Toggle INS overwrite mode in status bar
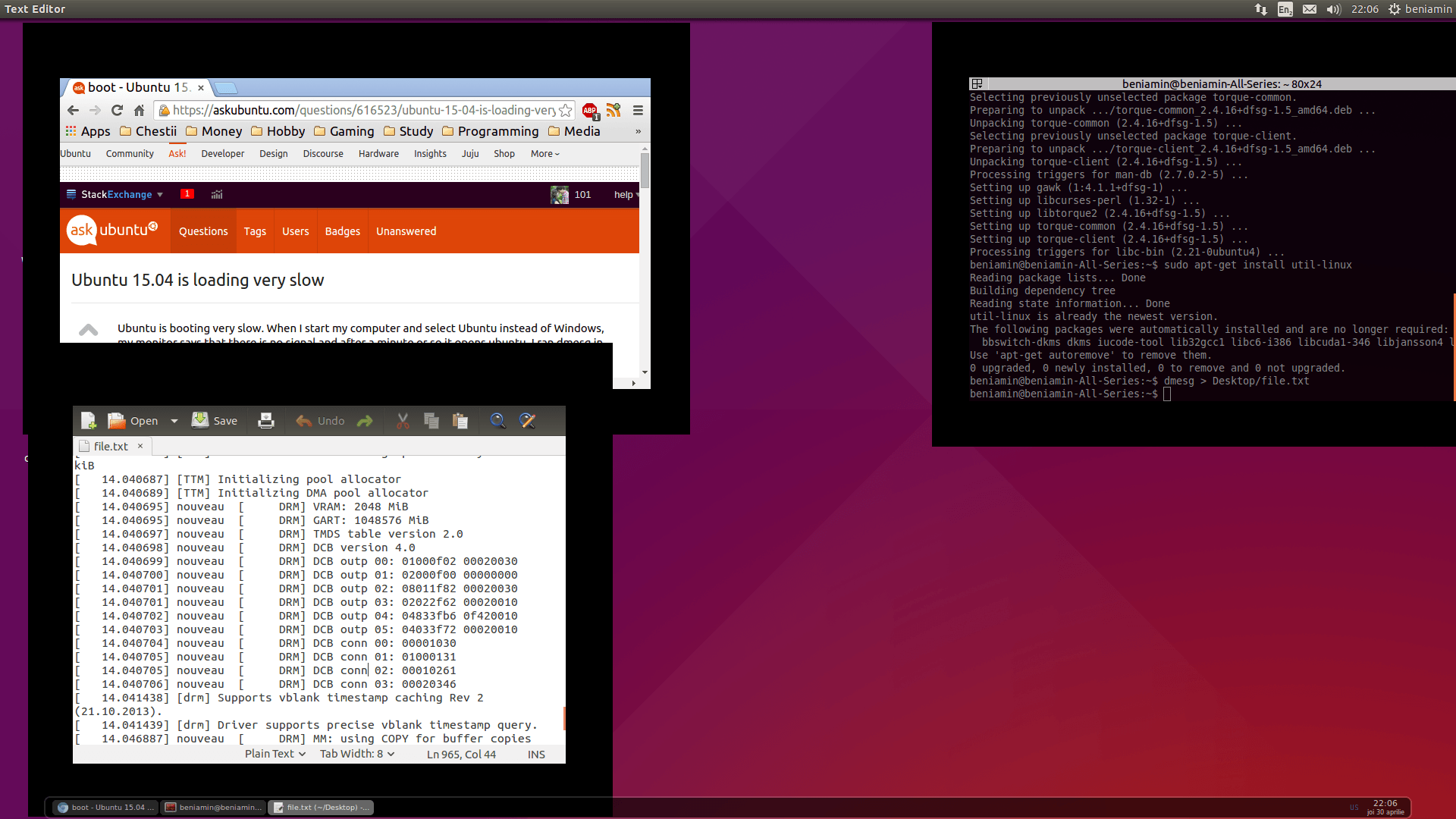Image resolution: width=1456 pixels, height=819 pixels. point(536,755)
